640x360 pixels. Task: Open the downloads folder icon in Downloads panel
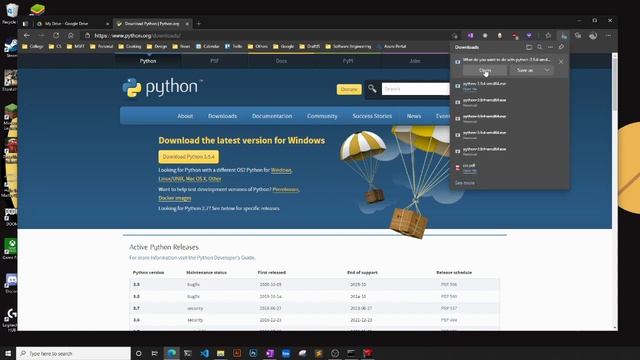coord(529,47)
